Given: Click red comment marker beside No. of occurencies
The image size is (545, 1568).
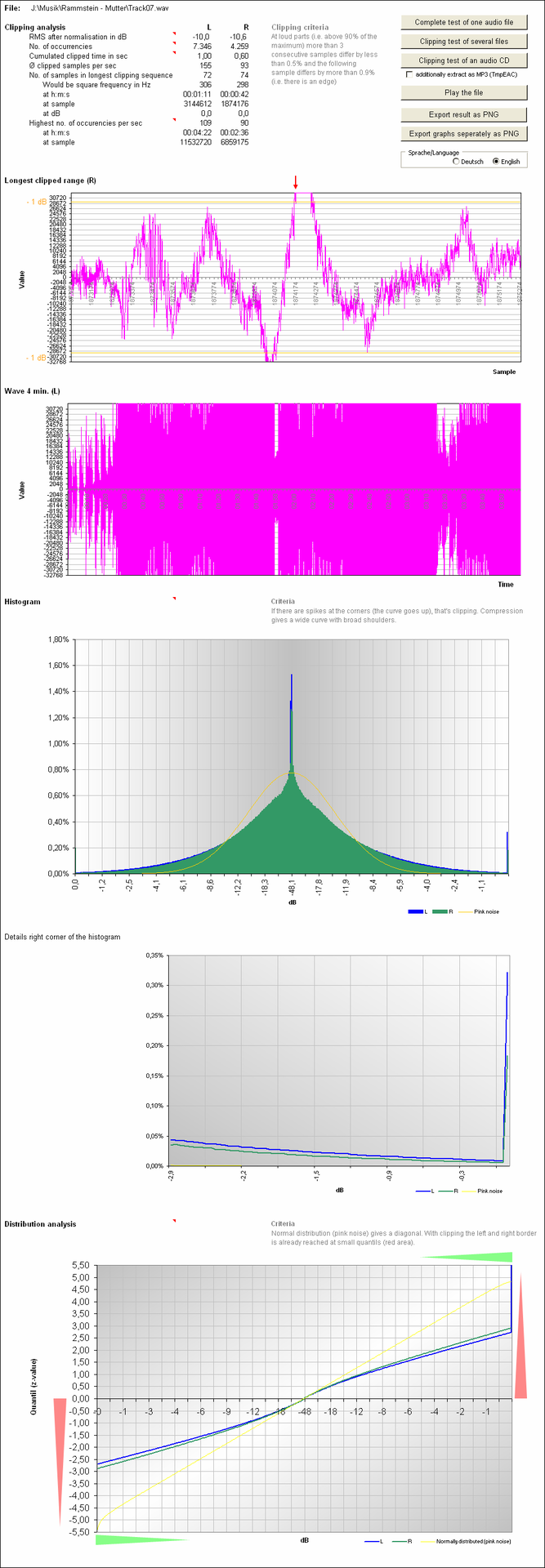Looking at the screenshot, I should [173, 43].
